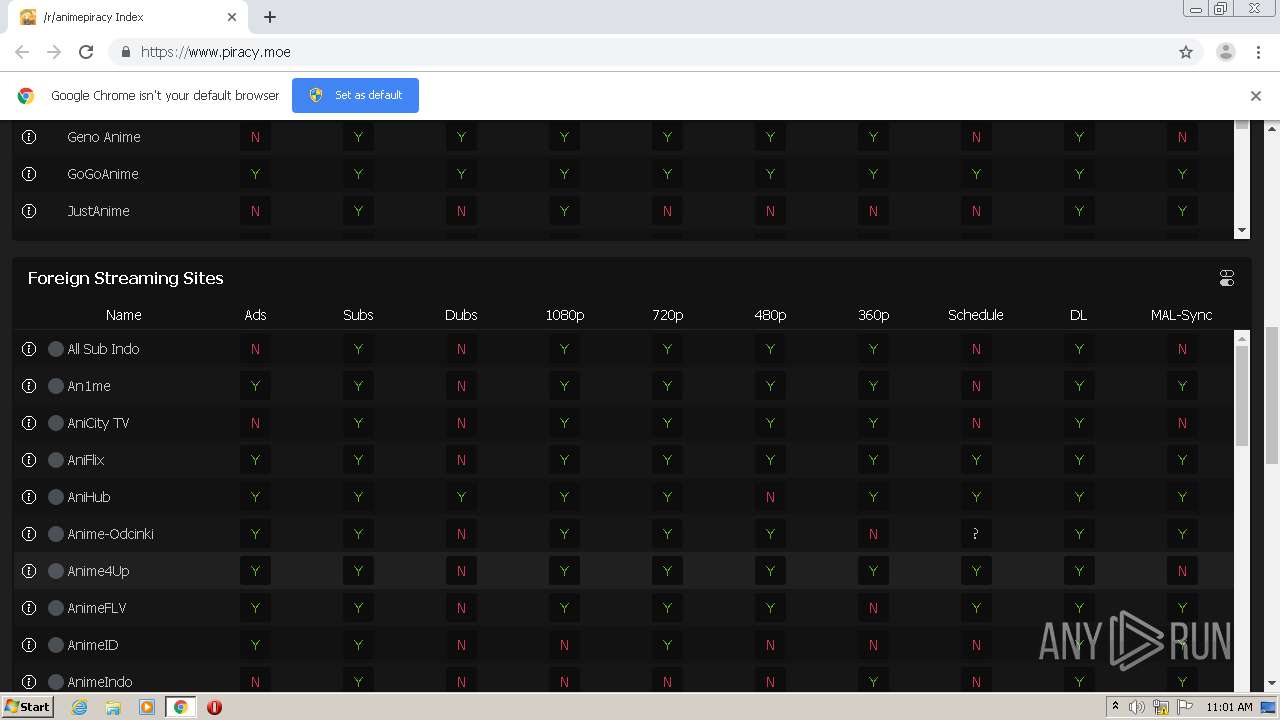Open the AniFlix site link
The width and height of the screenshot is (1280, 720).
click(x=86, y=460)
